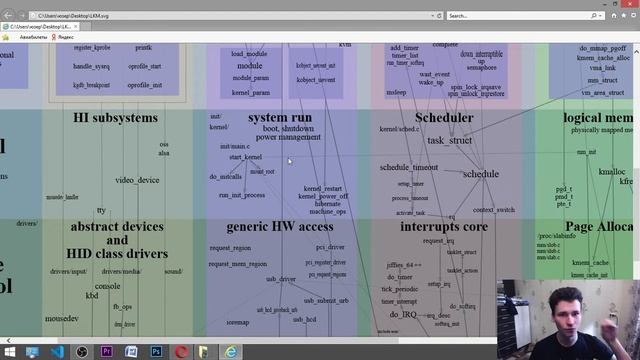The height and width of the screenshot is (360, 640).
Task: Open Microsoft Word taskbar icon
Action: click(131, 351)
